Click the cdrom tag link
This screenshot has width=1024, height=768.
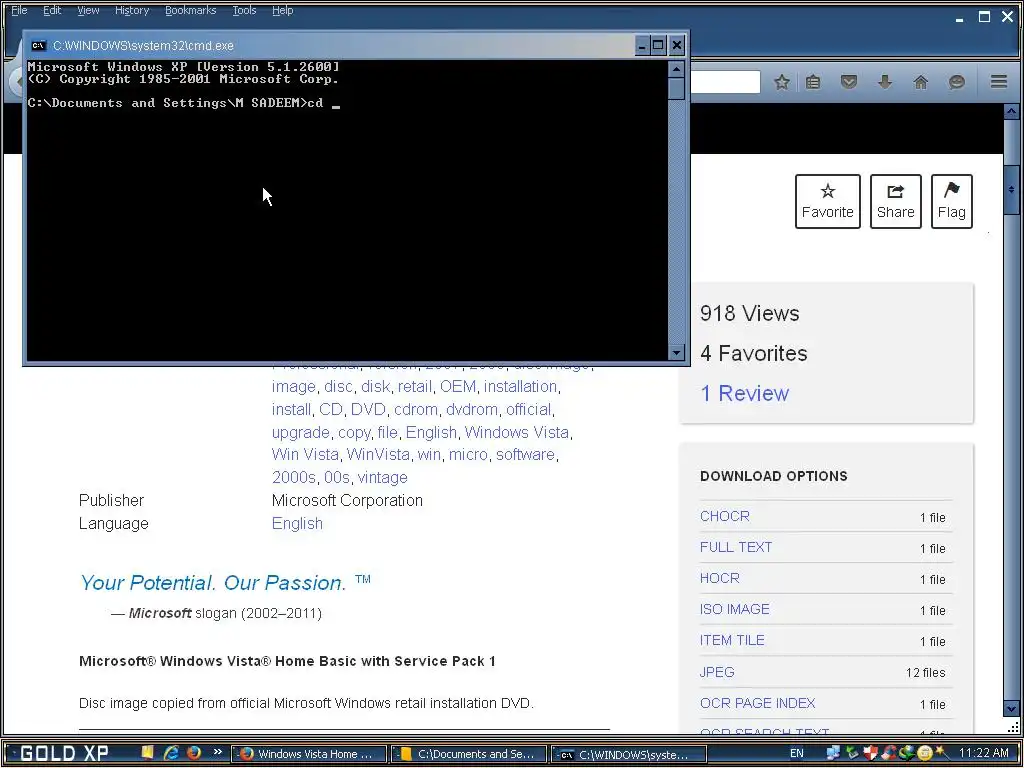(416, 409)
